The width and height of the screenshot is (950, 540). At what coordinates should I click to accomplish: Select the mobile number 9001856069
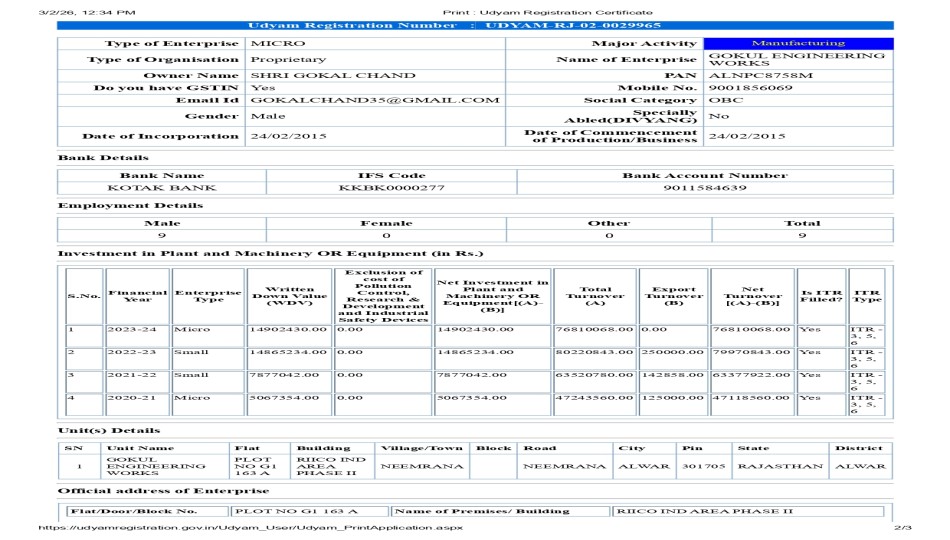(750, 88)
